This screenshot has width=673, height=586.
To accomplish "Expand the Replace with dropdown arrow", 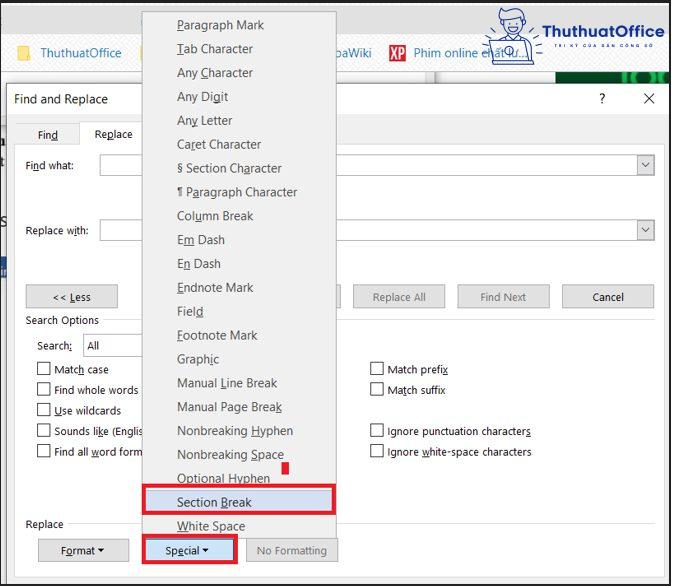I will (645, 230).
